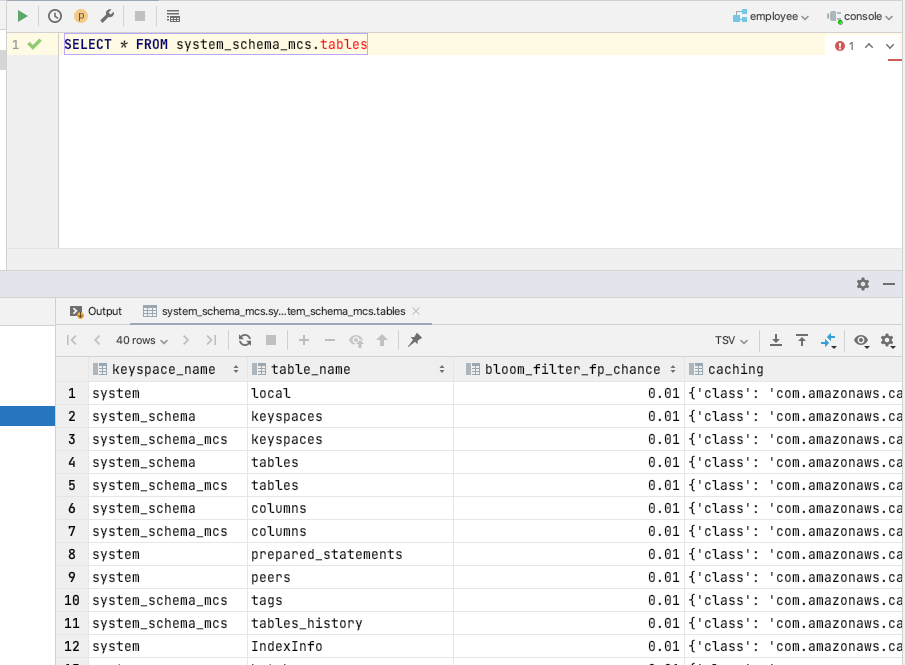This screenshot has height=665, width=905.
Task: Submit changes with the up arrow icon
Action: (382, 340)
